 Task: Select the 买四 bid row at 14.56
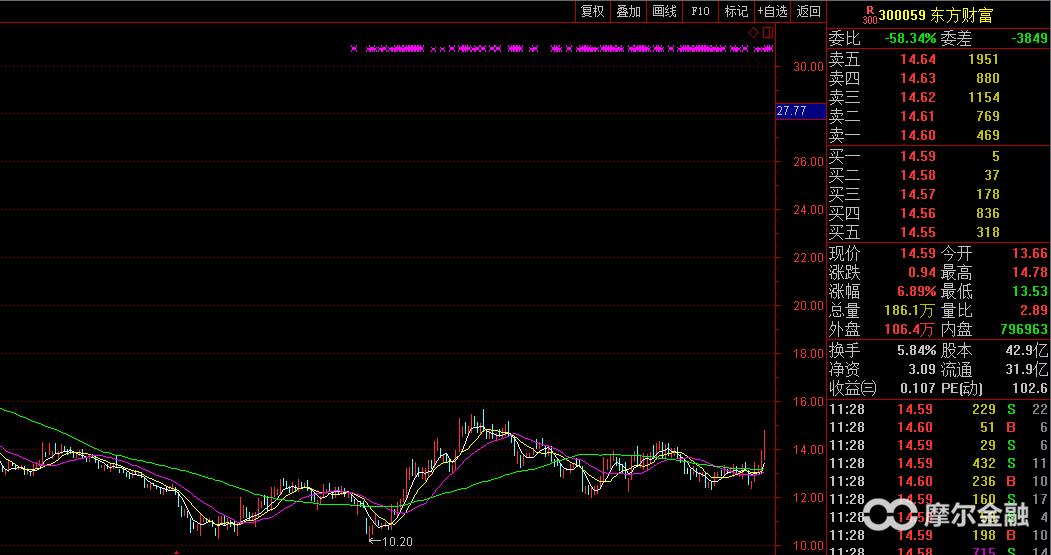click(x=938, y=213)
